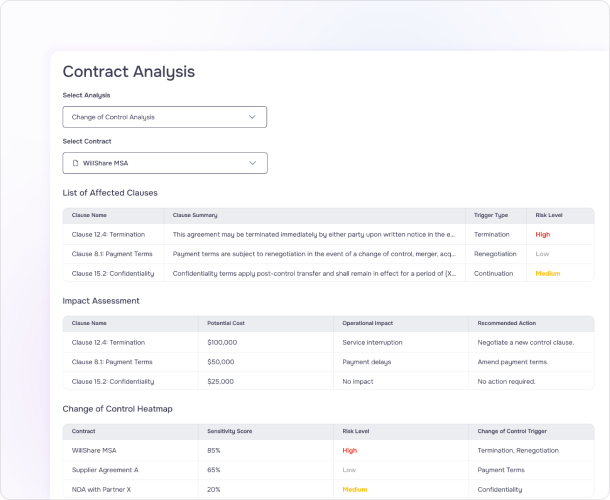610x500 pixels.
Task: Click High risk level for Clause 12.4
Action: pyautogui.click(x=543, y=235)
